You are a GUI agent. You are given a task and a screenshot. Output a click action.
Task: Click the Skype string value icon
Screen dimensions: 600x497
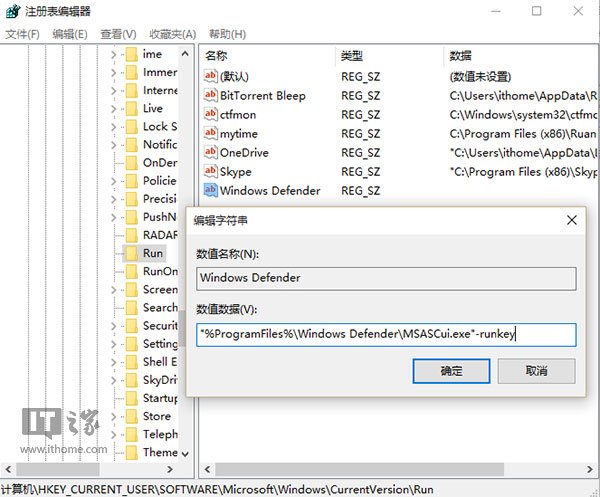coord(210,171)
